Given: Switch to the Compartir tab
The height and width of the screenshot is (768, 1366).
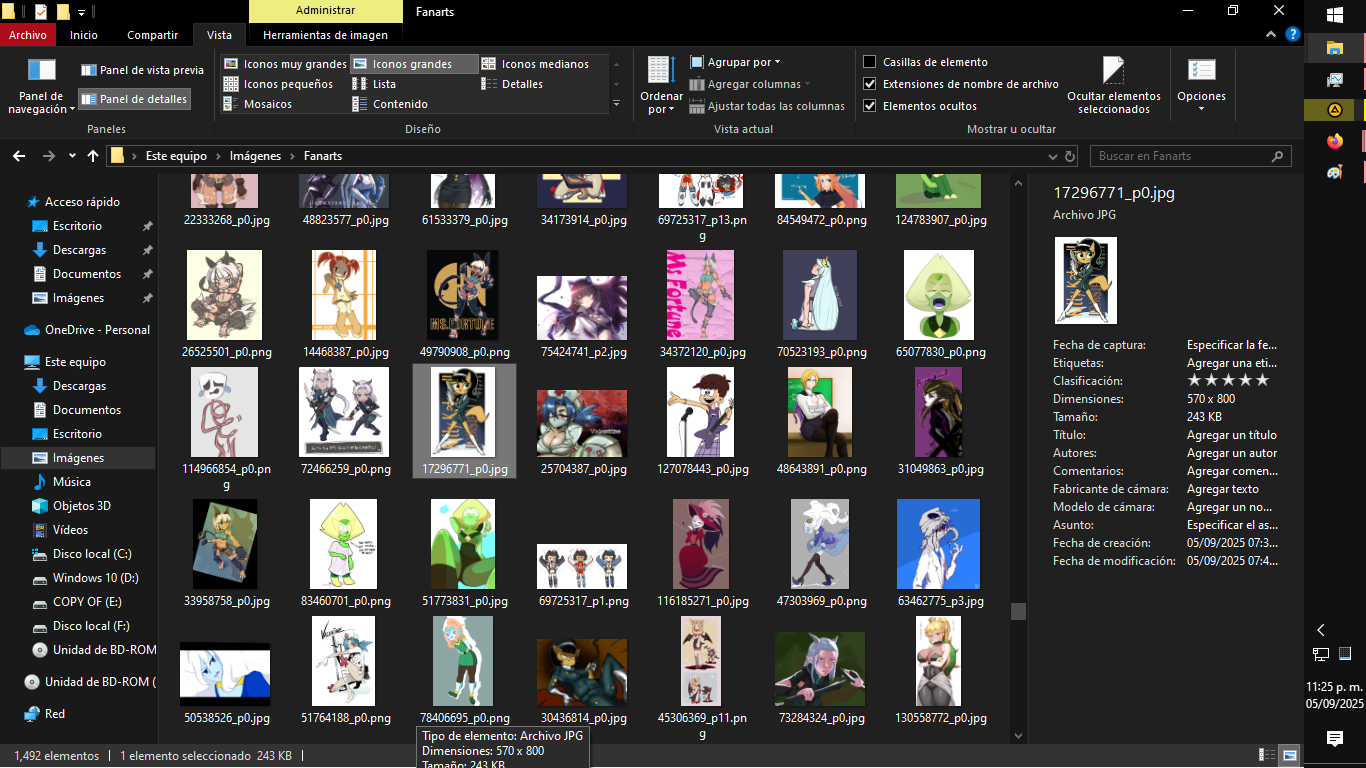Looking at the screenshot, I should (x=153, y=35).
